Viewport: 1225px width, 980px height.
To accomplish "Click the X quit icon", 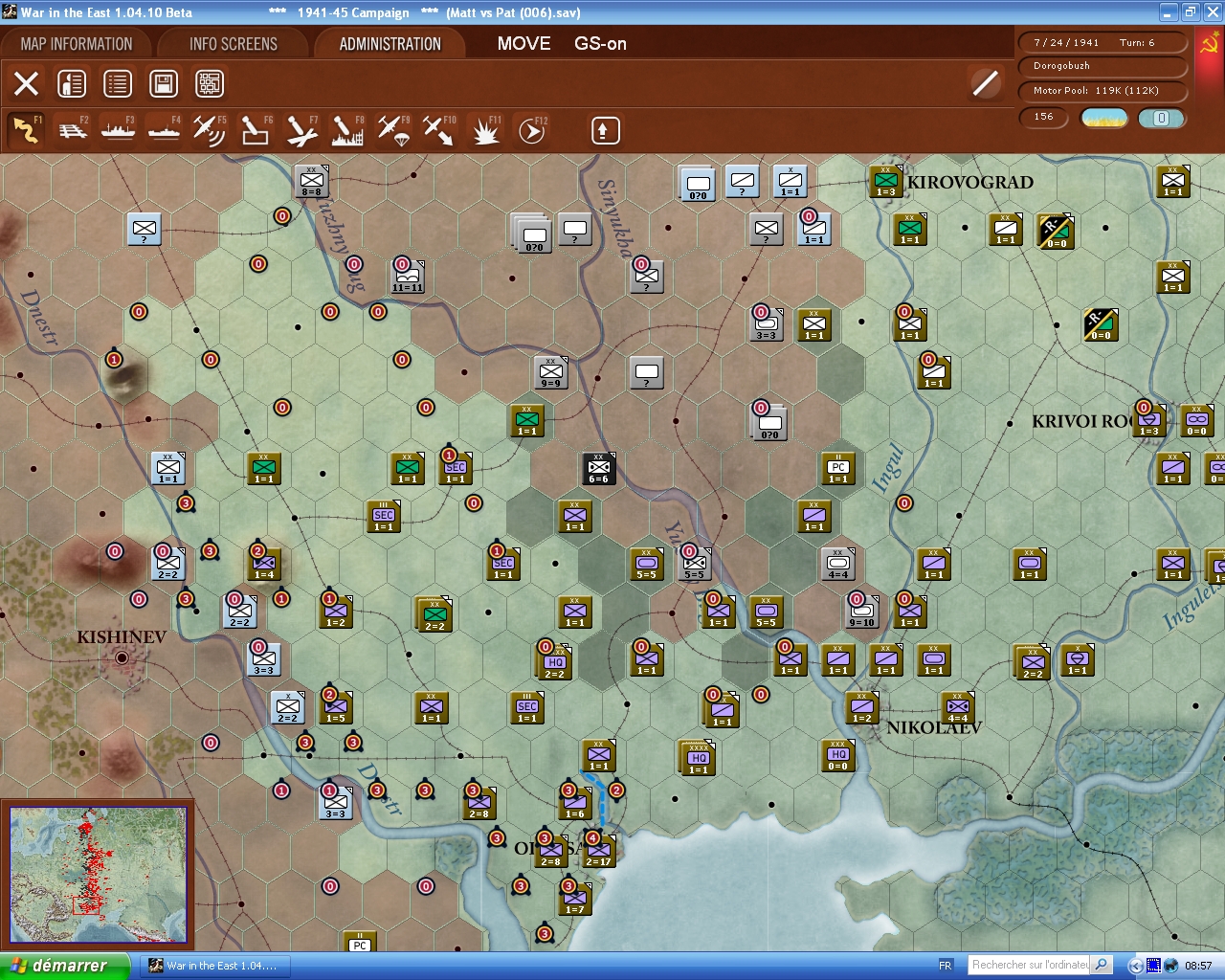I will pos(26,83).
